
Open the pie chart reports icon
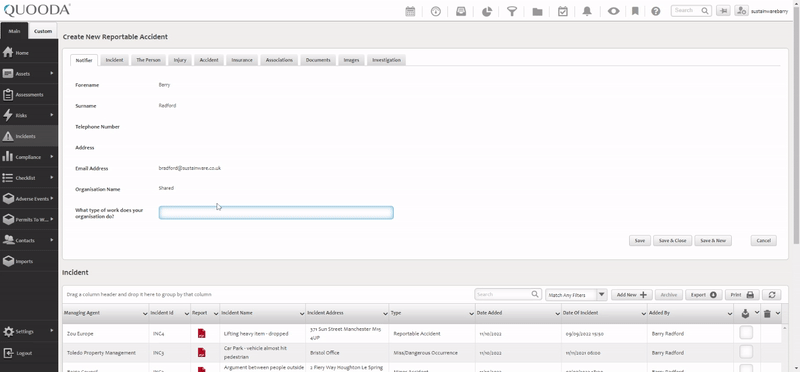click(x=487, y=11)
